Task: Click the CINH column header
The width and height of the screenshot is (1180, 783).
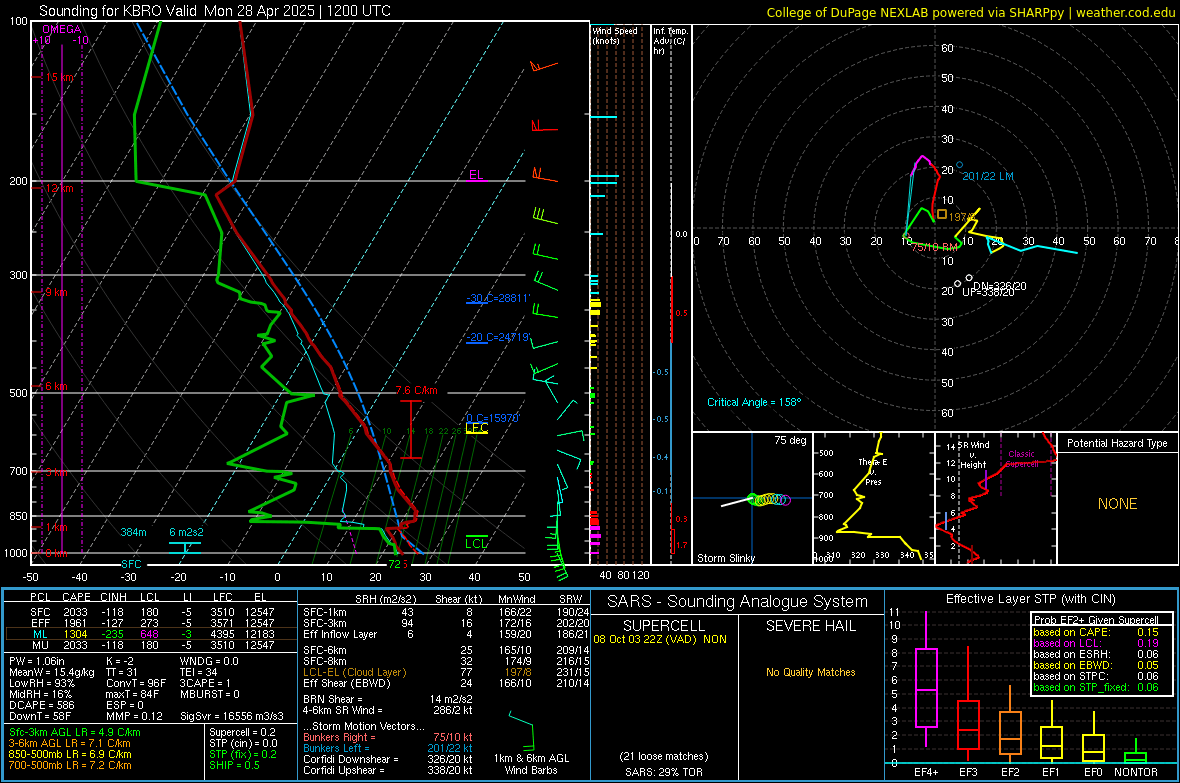Action: pyautogui.click(x=114, y=597)
